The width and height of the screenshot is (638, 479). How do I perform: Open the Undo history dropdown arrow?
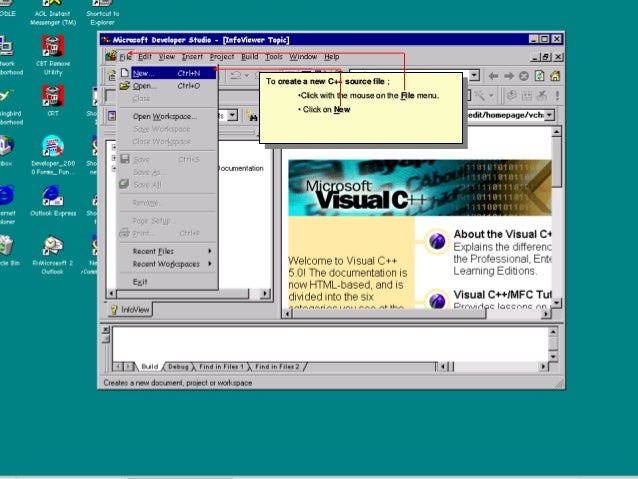[247, 76]
